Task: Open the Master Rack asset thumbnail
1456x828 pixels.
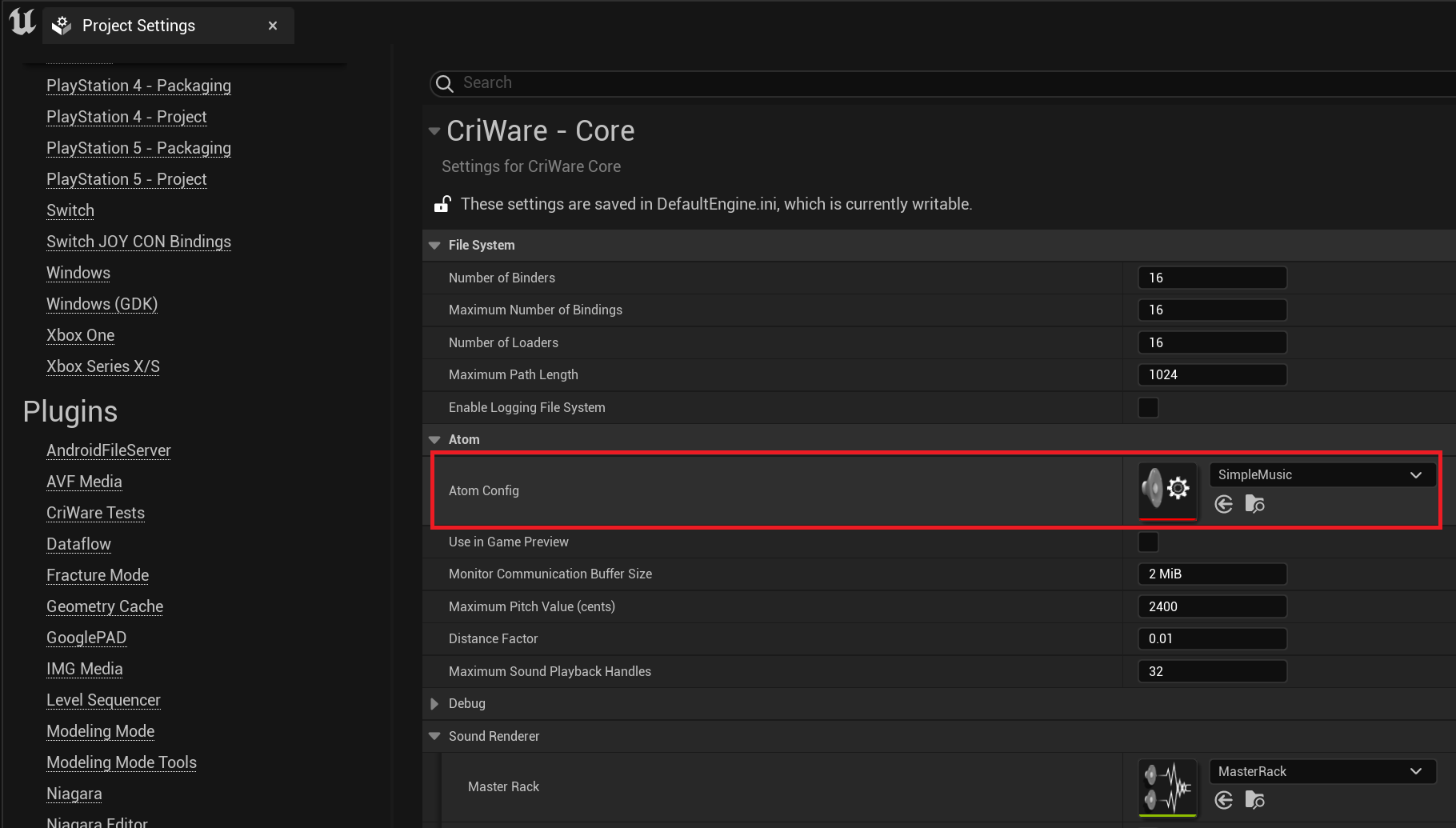Action: [x=1168, y=787]
